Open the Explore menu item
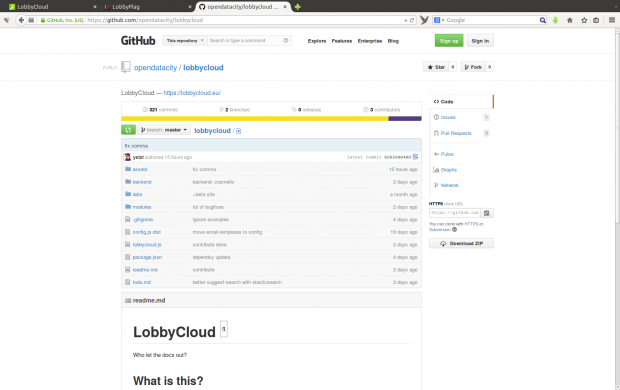 point(317,41)
